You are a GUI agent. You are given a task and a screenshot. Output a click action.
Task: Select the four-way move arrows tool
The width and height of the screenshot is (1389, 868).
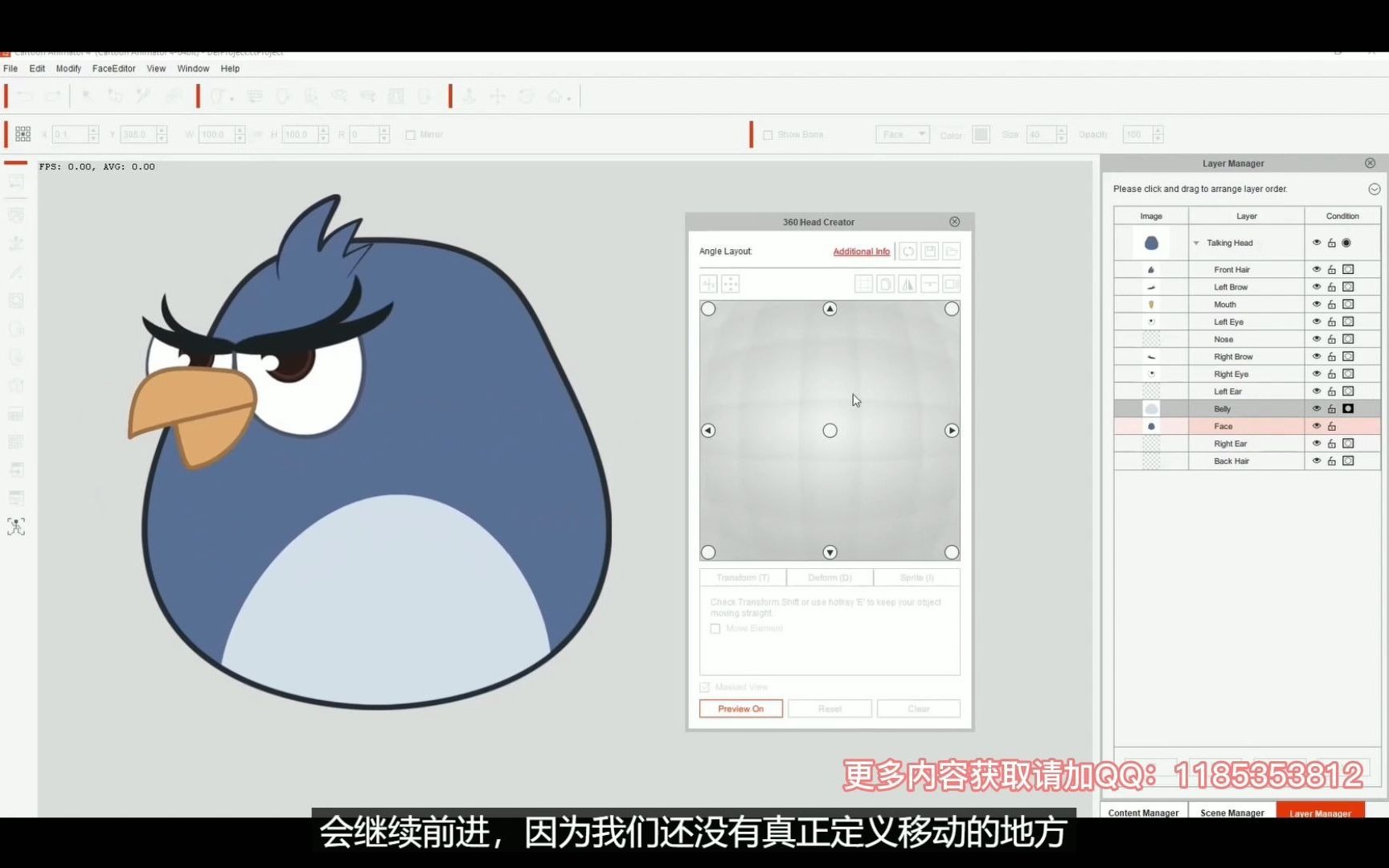pos(498,96)
